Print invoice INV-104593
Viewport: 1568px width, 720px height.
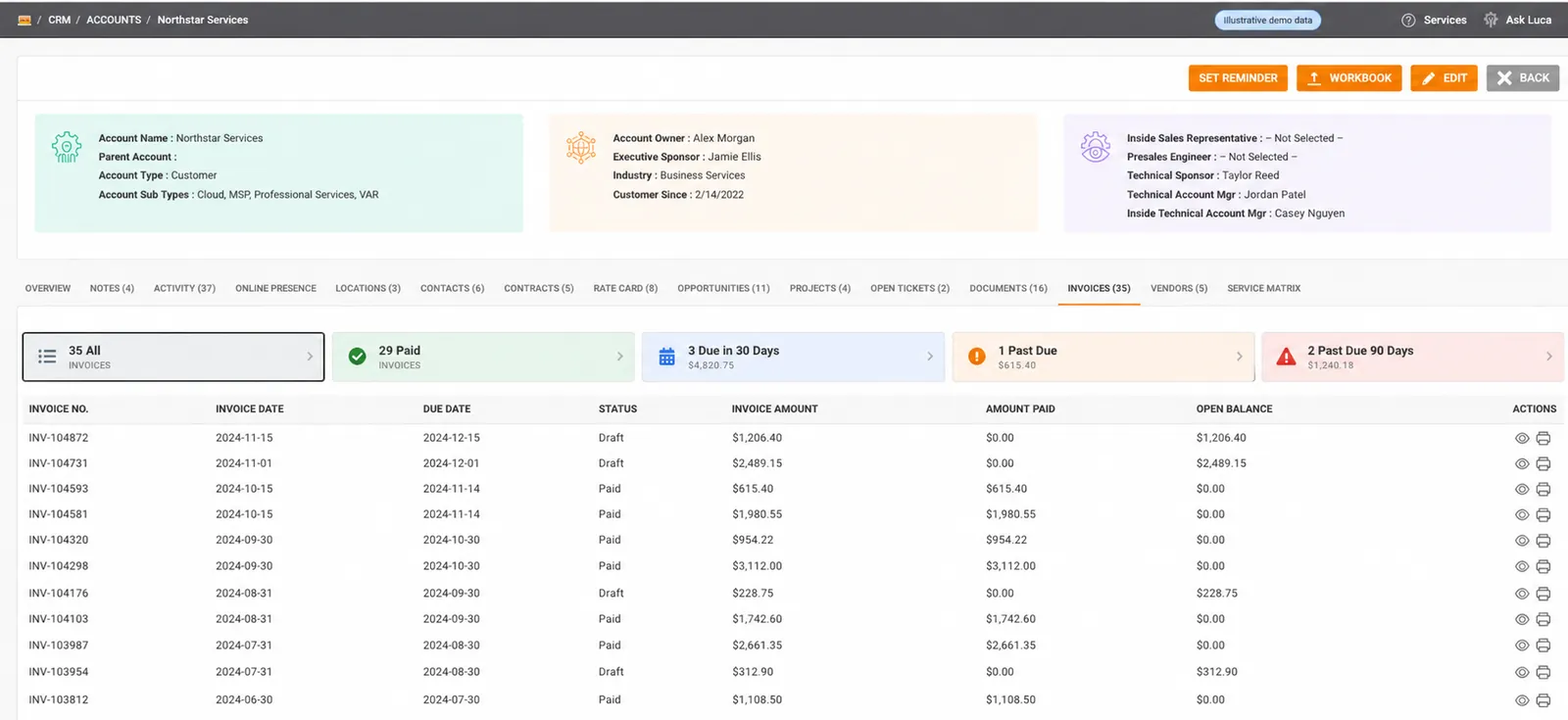click(1543, 490)
